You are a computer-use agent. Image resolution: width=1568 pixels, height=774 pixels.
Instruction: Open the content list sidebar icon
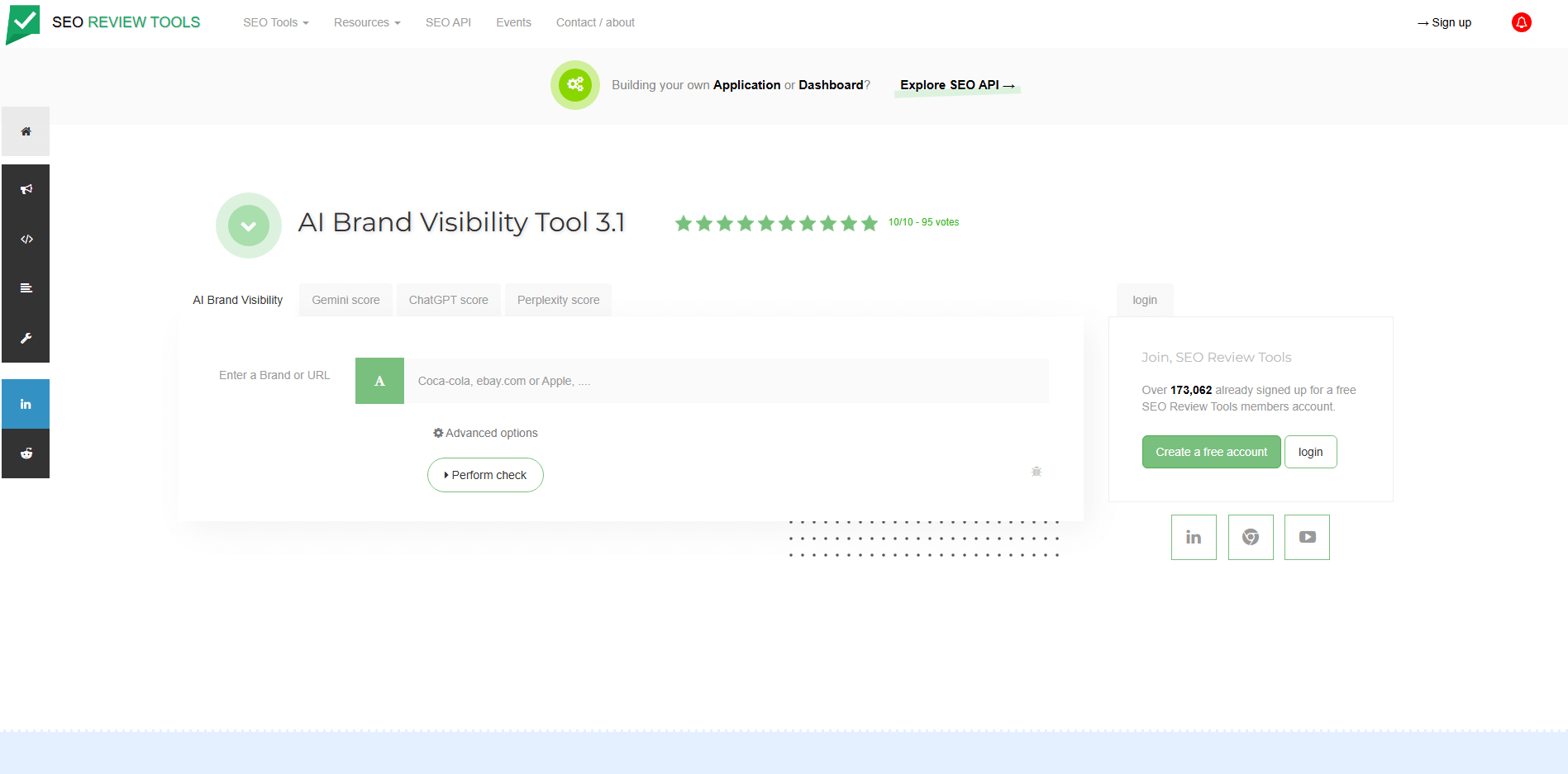(25, 287)
